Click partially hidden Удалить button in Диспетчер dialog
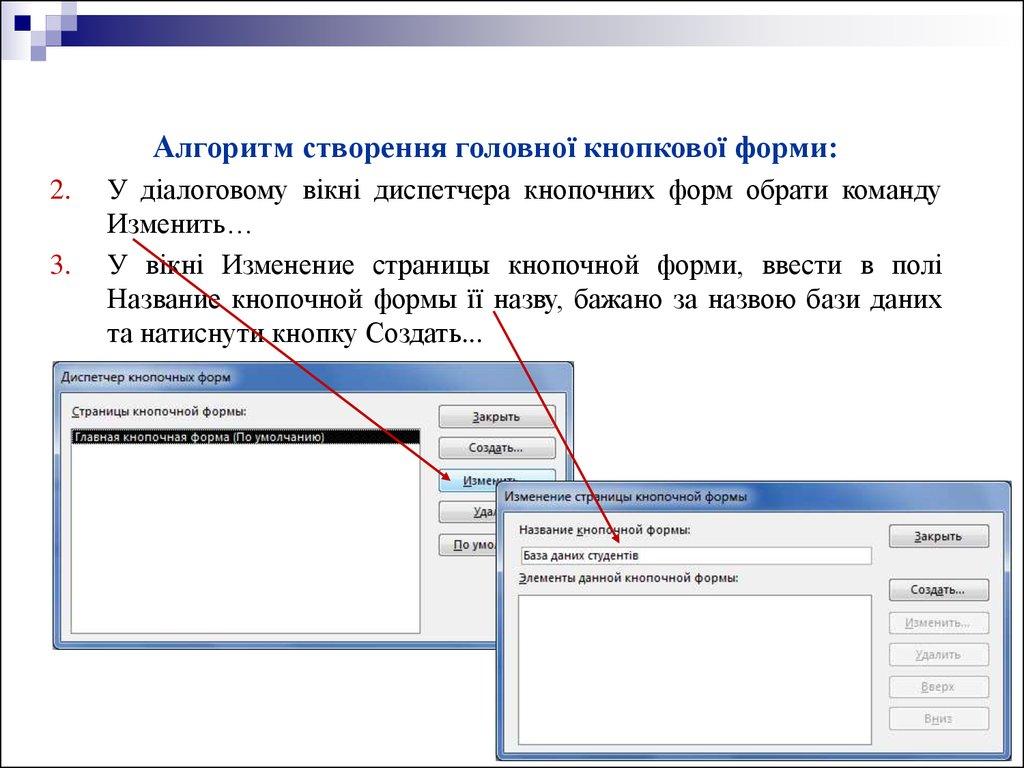This screenshot has width=1024, height=768. coord(468,512)
